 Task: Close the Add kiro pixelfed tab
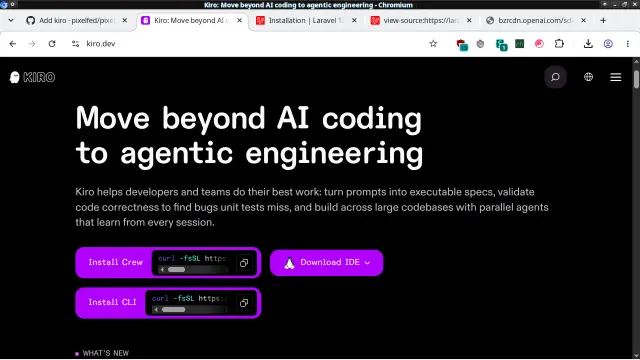point(124,20)
